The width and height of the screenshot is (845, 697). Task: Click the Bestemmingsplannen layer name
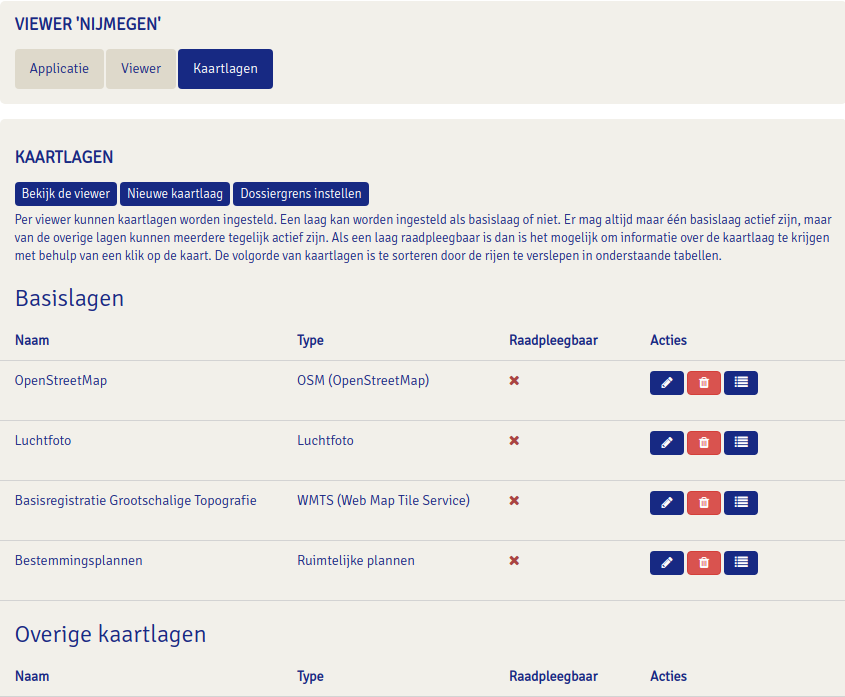(x=78, y=561)
